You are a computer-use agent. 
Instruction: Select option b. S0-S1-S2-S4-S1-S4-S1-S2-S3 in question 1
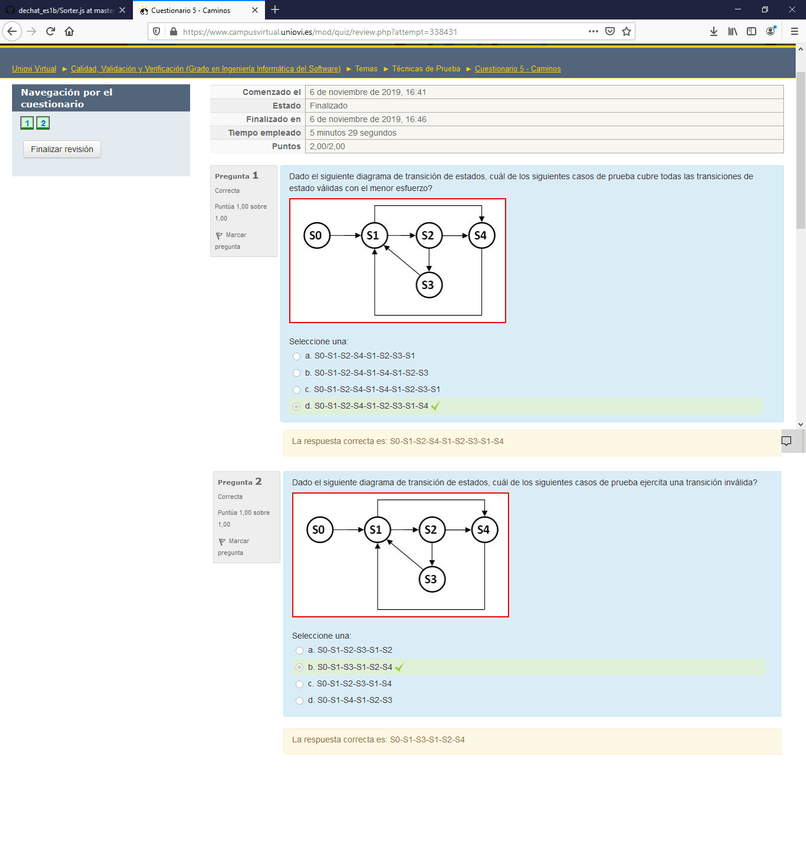click(295, 373)
